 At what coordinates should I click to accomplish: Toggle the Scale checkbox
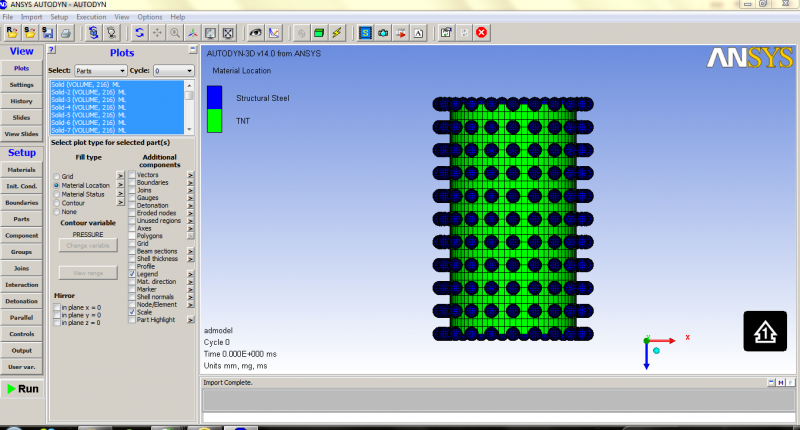pos(132,312)
